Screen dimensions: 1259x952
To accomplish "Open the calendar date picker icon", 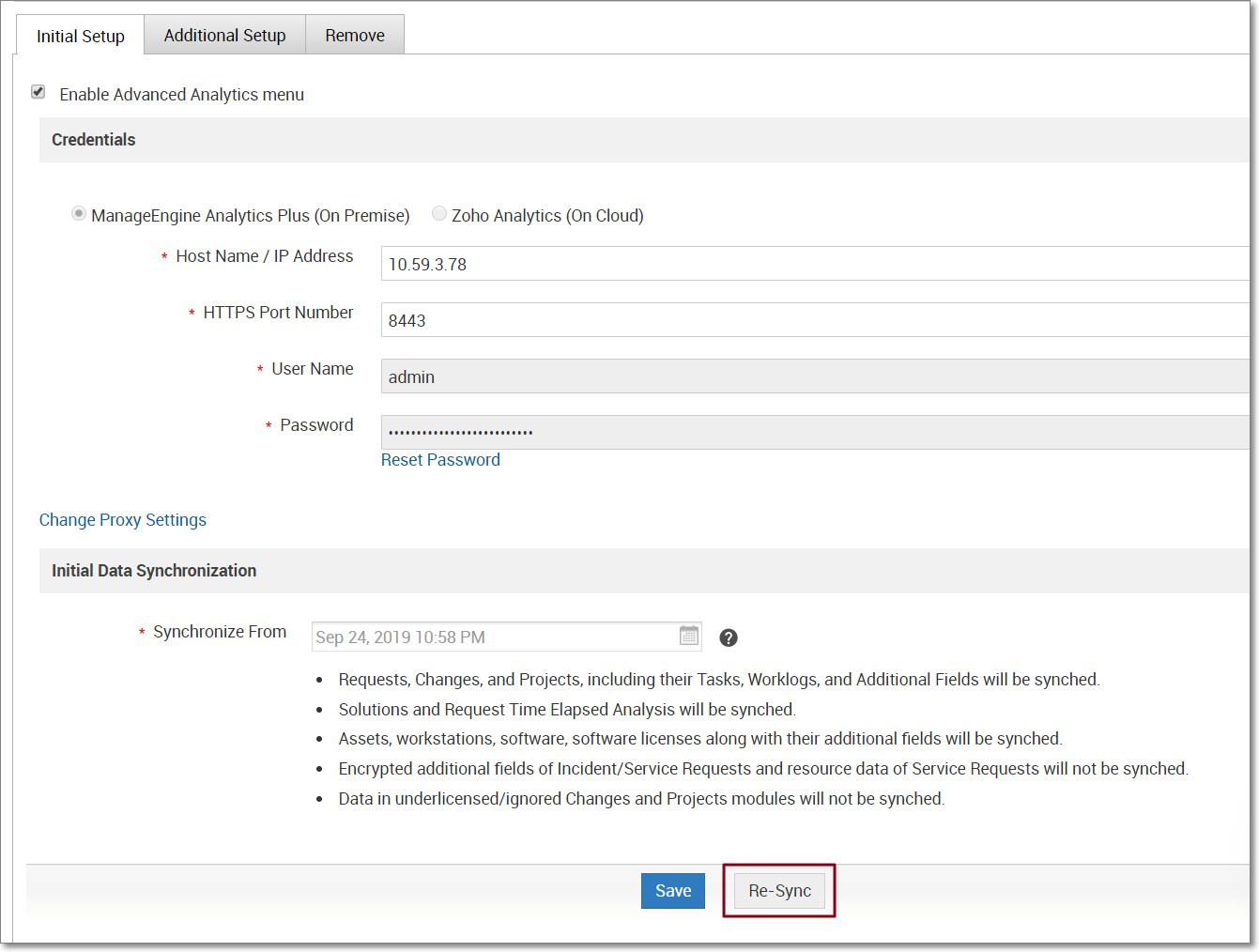I will tap(689, 637).
